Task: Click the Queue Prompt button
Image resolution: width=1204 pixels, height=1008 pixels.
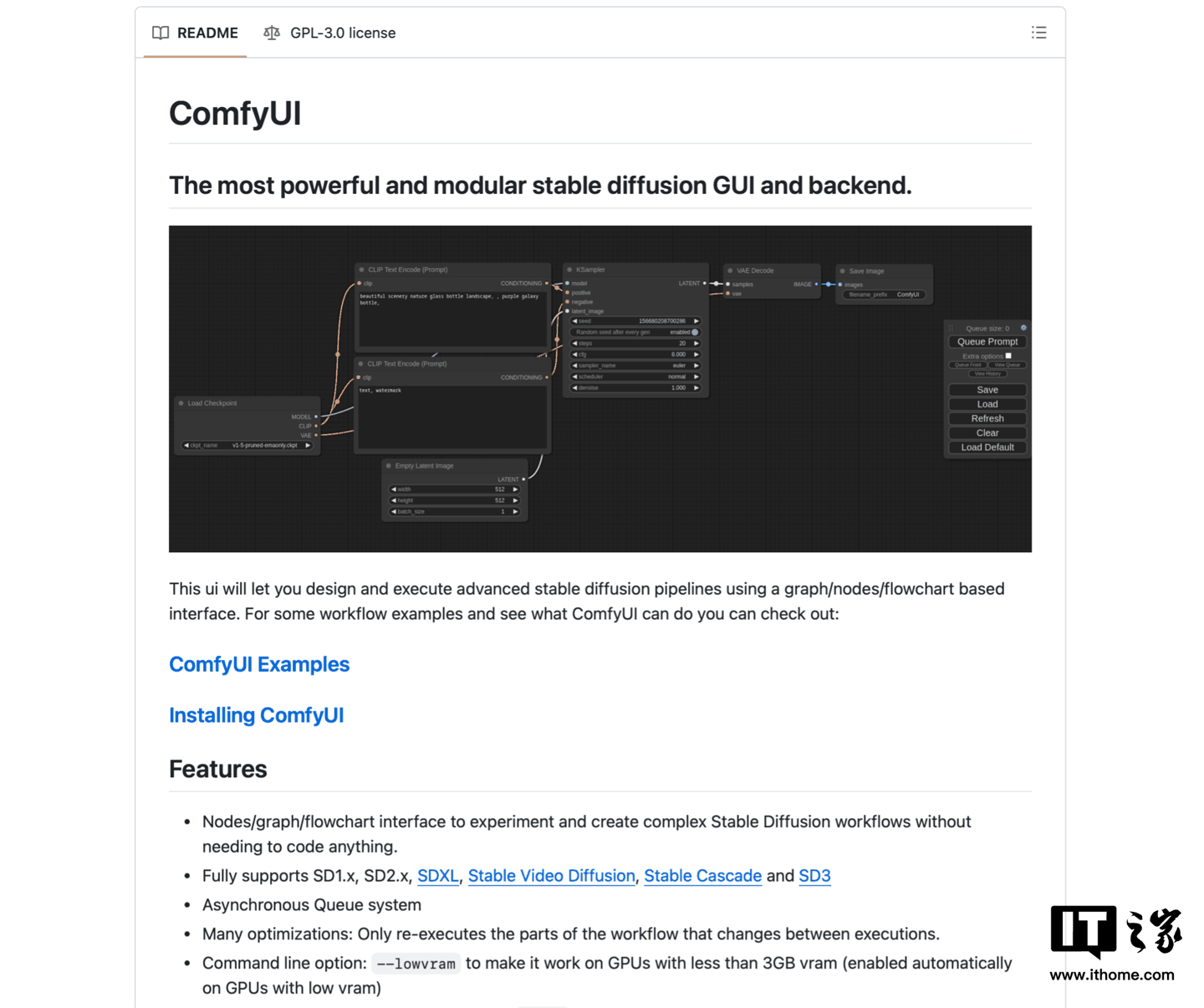Action: (x=987, y=341)
